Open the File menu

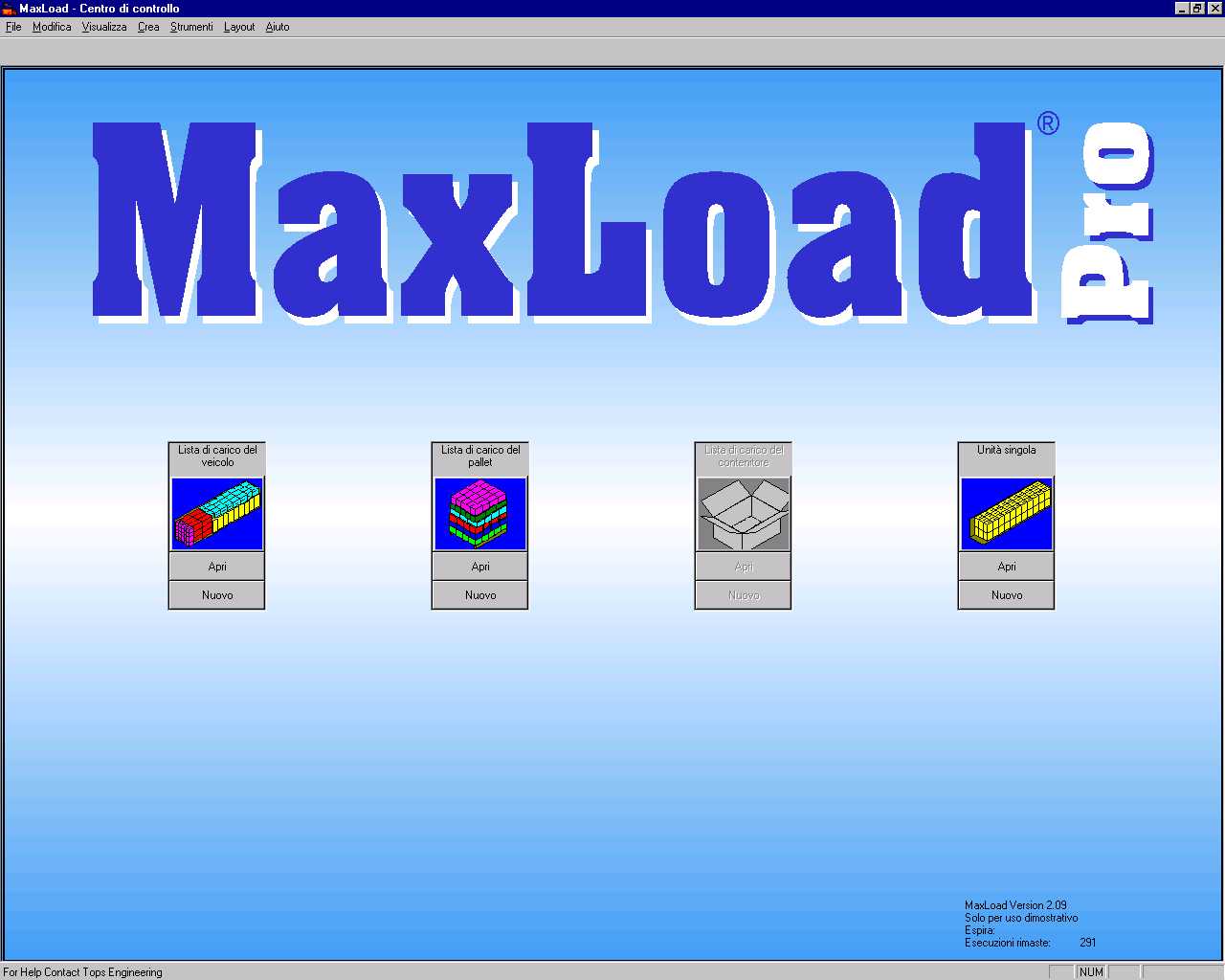coord(13,27)
